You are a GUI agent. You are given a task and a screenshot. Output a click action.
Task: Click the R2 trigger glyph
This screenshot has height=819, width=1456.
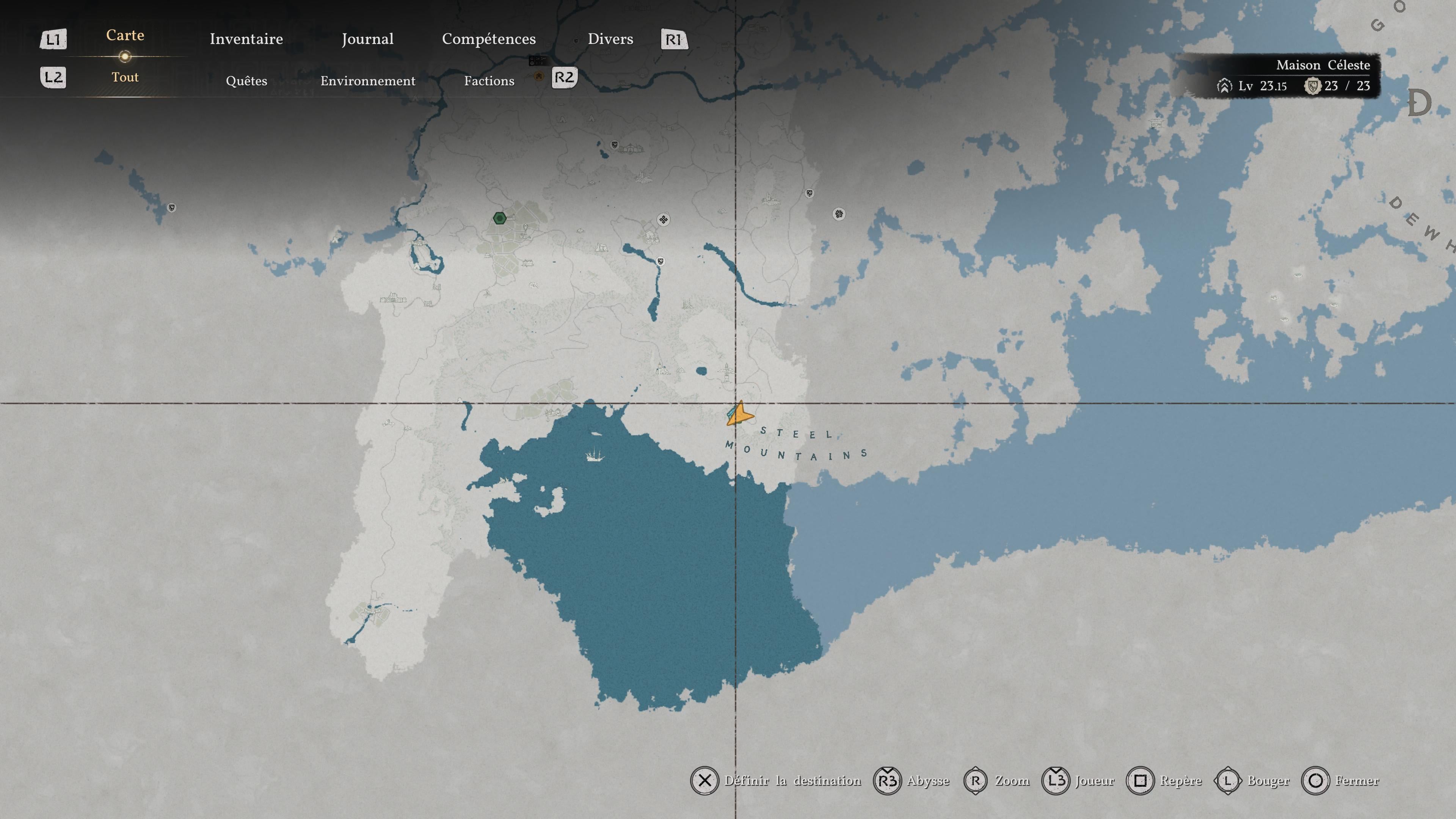(564, 77)
